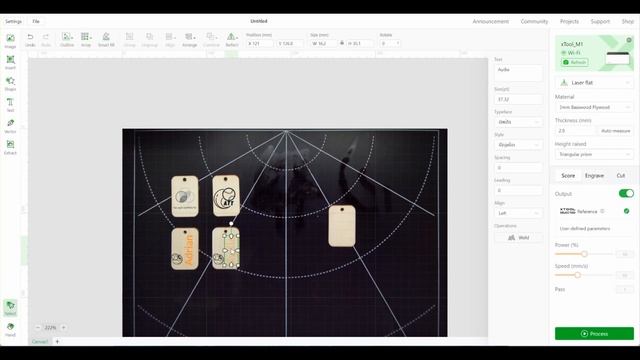Click the Speed (mm/s) slider handle
640x360 pixels.
578,275
